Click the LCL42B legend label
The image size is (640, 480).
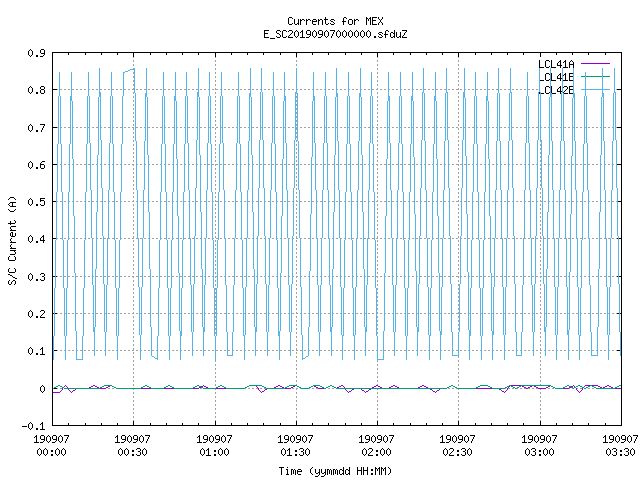click(556, 90)
